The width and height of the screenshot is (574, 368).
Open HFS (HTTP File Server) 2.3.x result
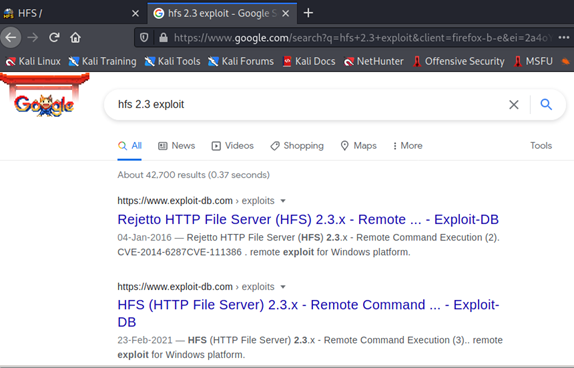click(x=308, y=313)
